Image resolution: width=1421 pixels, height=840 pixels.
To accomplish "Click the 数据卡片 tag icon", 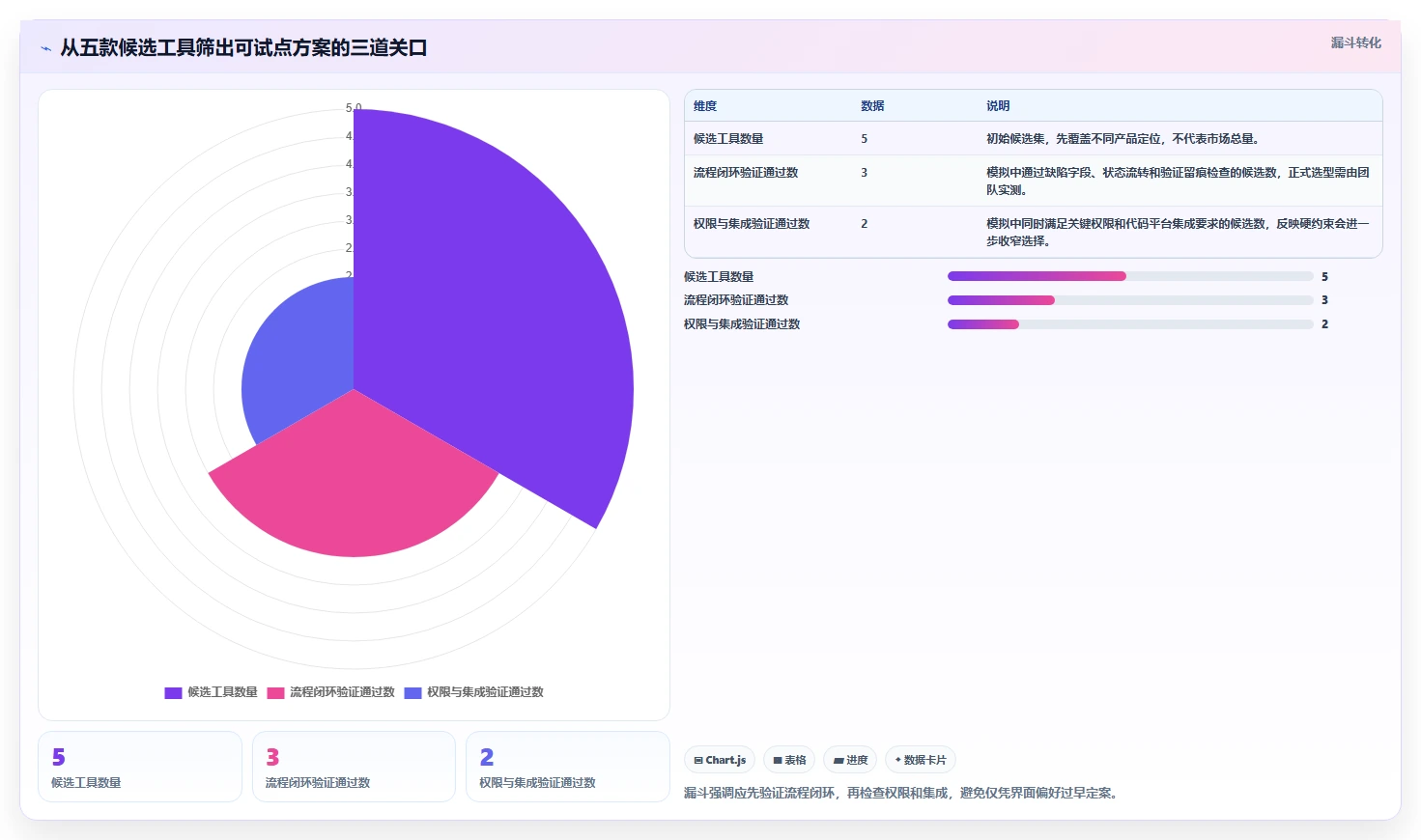I will (898, 761).
